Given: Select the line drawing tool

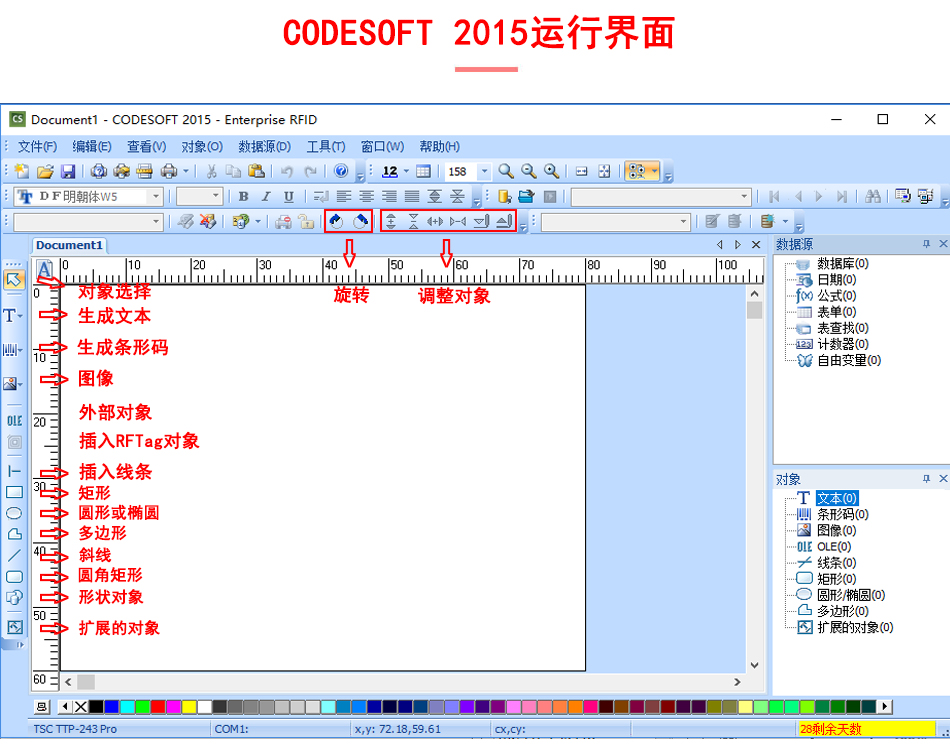Looking at the screenshot, I should tap(15, 471).
